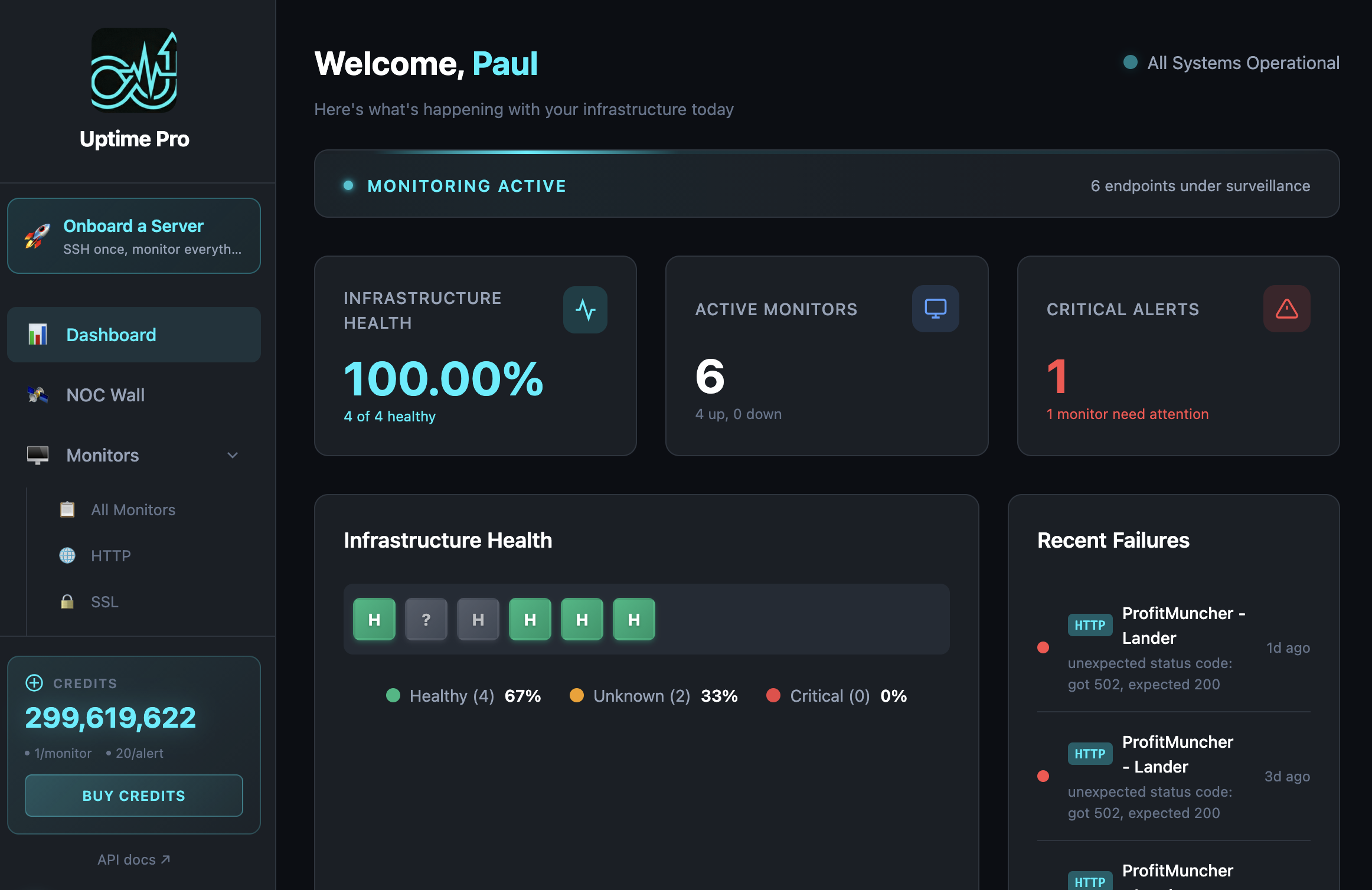The width and height of the screenshot is (1372, 890).
Task: Click the first green H health tile
Action: click(x=374, y=619)
